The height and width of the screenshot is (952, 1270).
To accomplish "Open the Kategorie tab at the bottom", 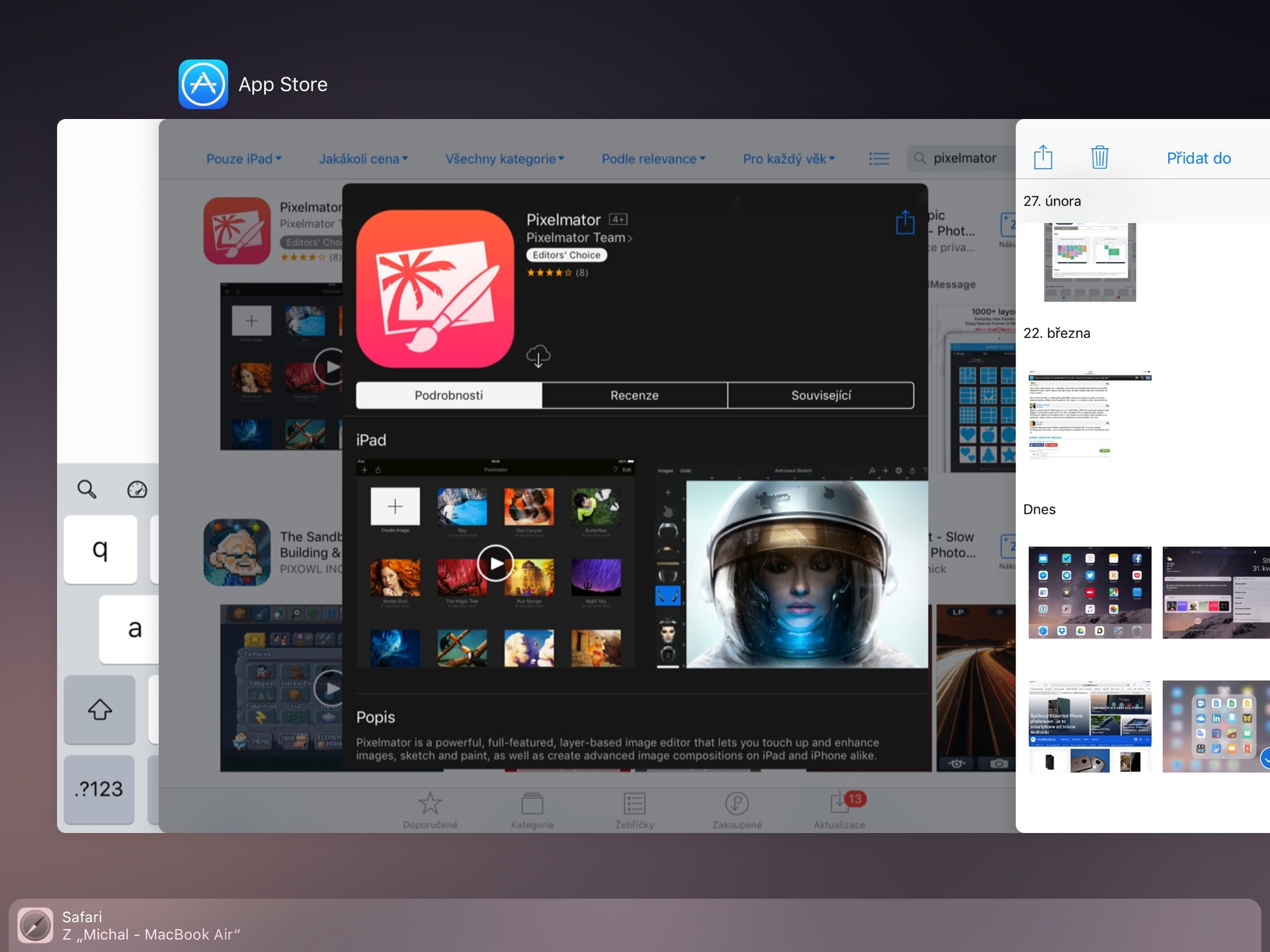I will [x=532, y=810].
